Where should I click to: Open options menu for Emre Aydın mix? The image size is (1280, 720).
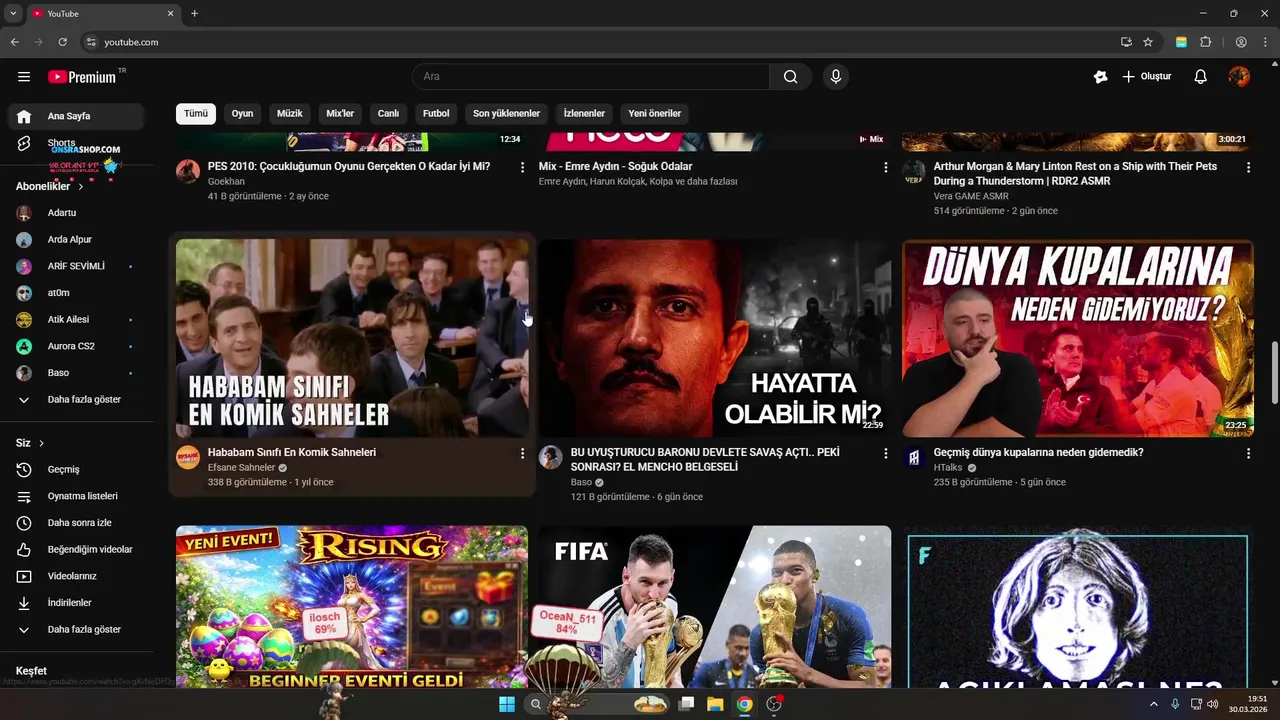pos(885,168)
